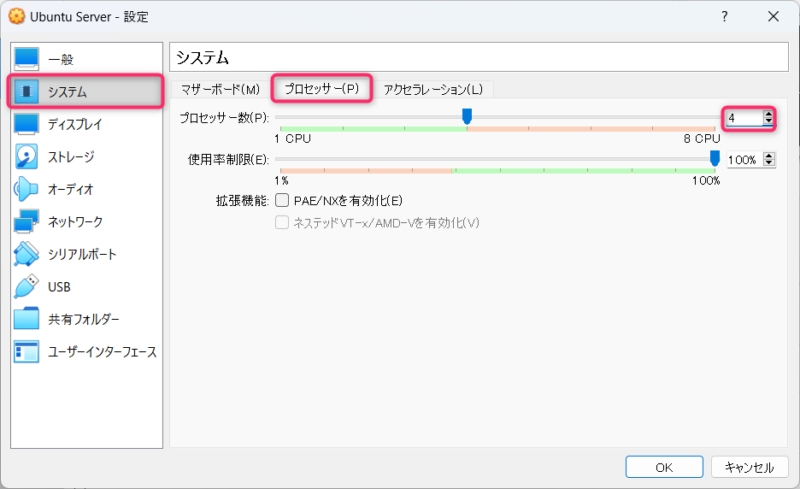Click the ディスプレイ screen icon

pyautogui.click(x=27, y=124)
